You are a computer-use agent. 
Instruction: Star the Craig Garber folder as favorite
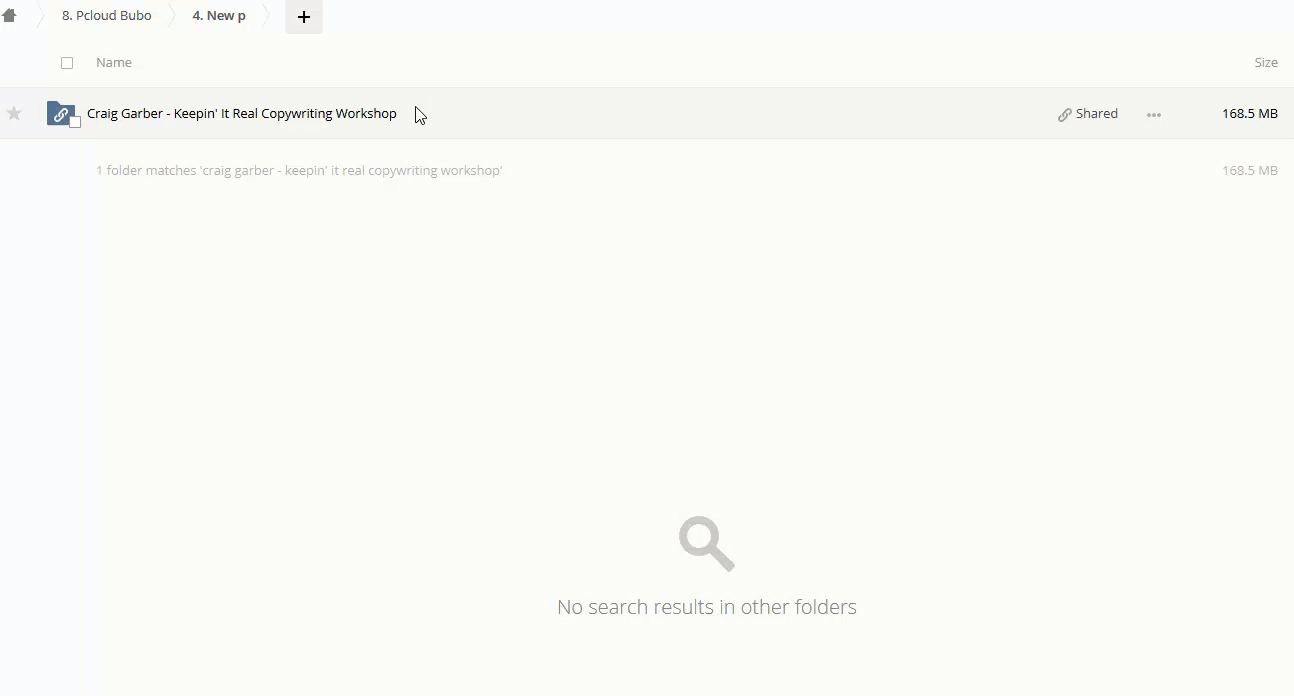pos(14,114)
